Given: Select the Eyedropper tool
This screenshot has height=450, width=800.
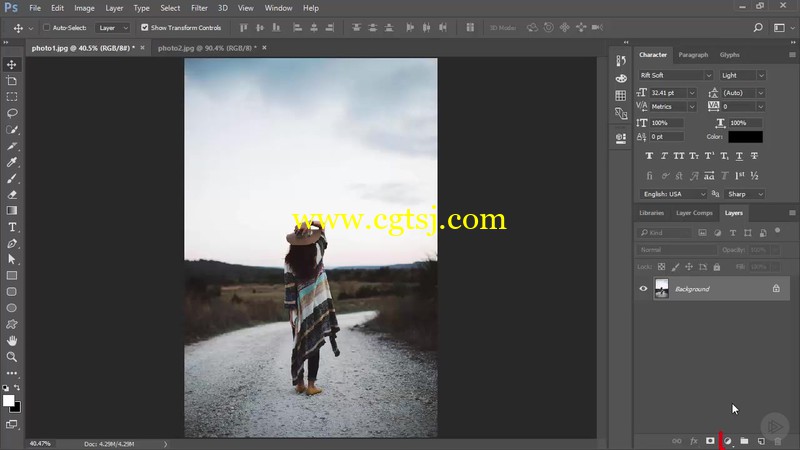Looking at the screenshot, I should pos(12,162).
